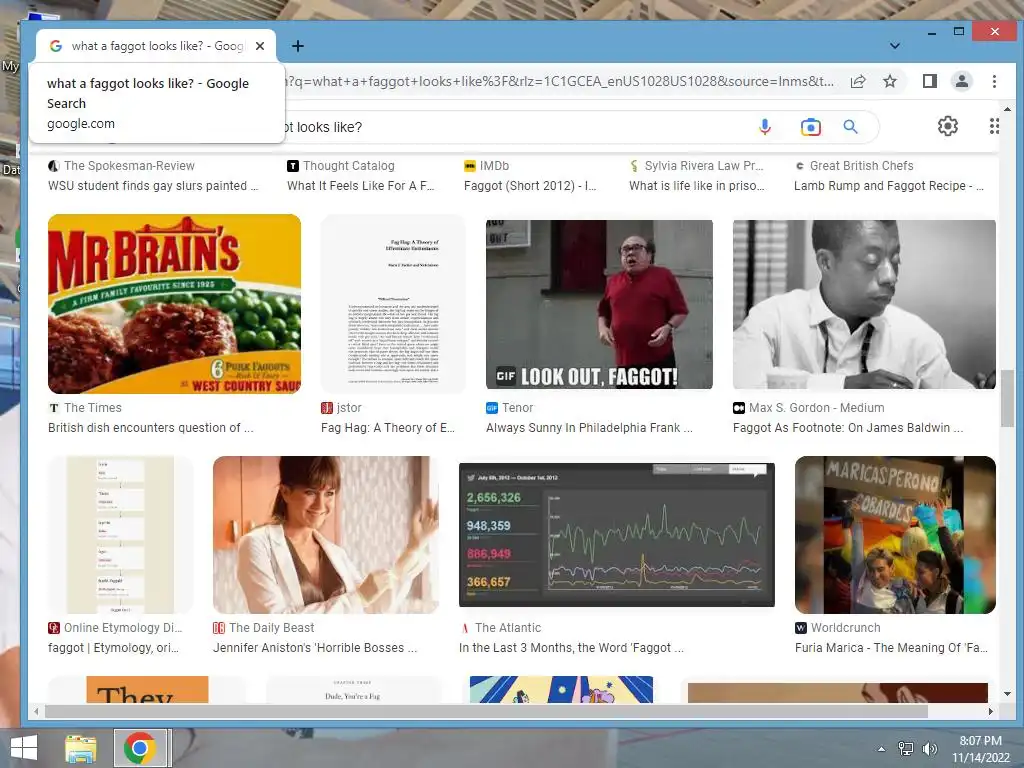Close the Google search browser tab
Image resolution: width=1024 pixels, height=768 pixels.
click(x=260, y=46)
